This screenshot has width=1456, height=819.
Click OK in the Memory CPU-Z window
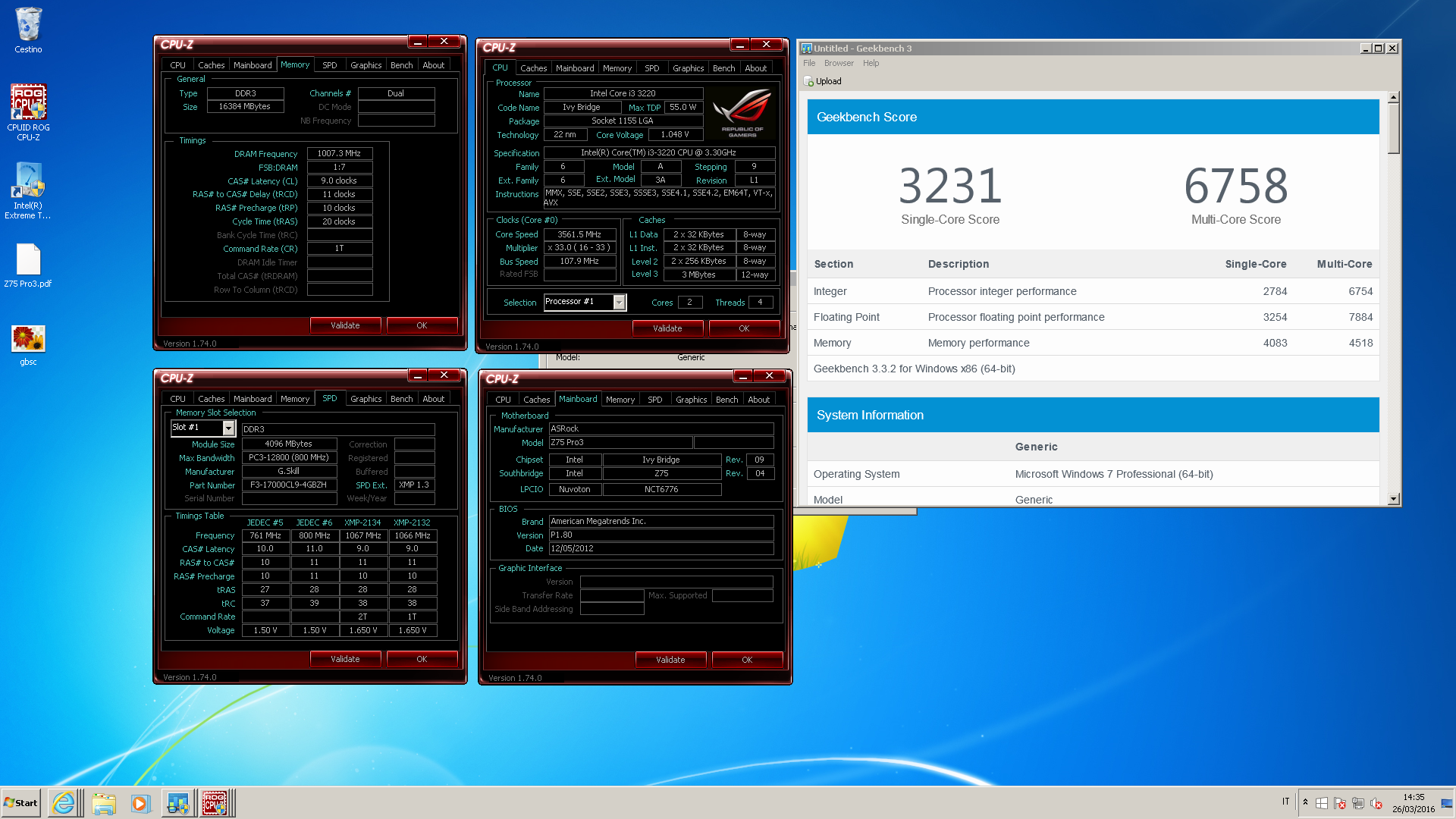[422, 325]
